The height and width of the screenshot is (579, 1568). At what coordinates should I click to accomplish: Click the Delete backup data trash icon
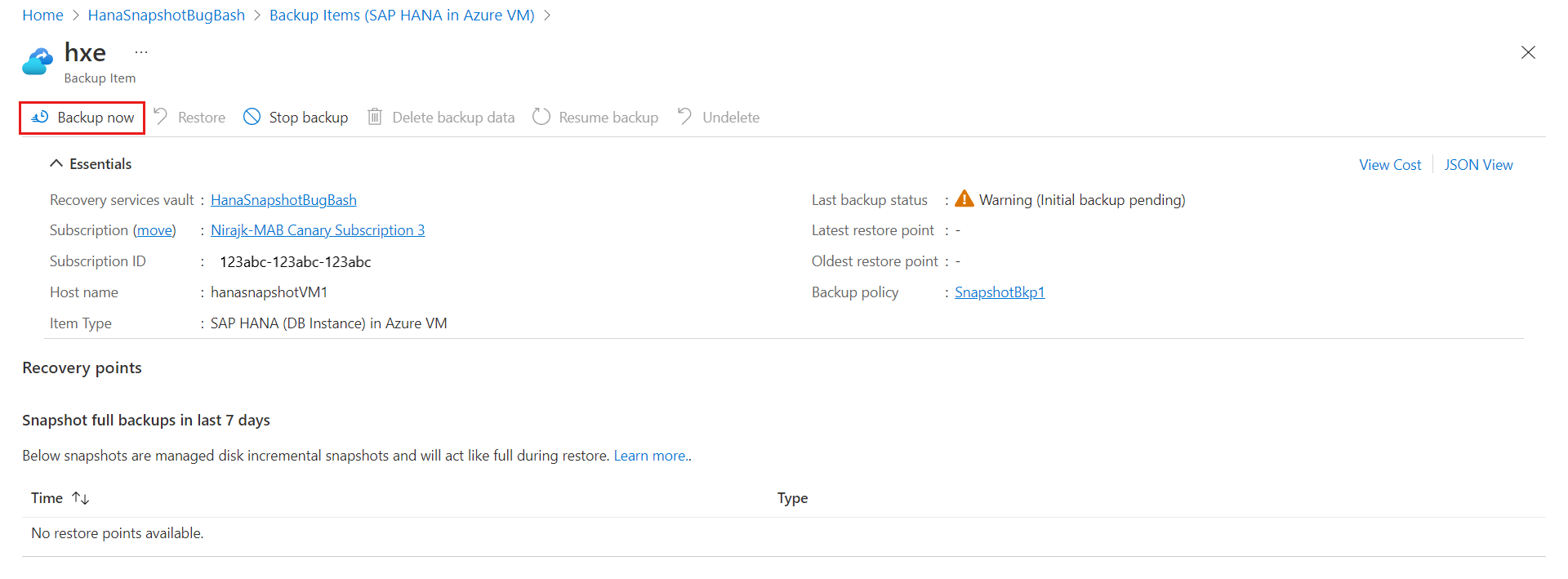375,117
